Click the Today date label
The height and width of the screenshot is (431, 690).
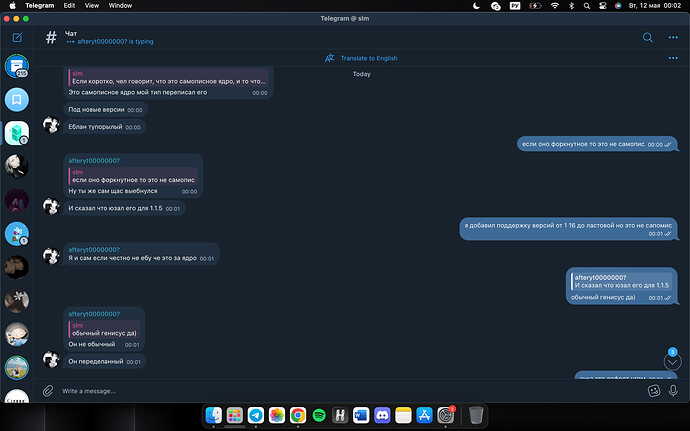click(x=361, y=74)
